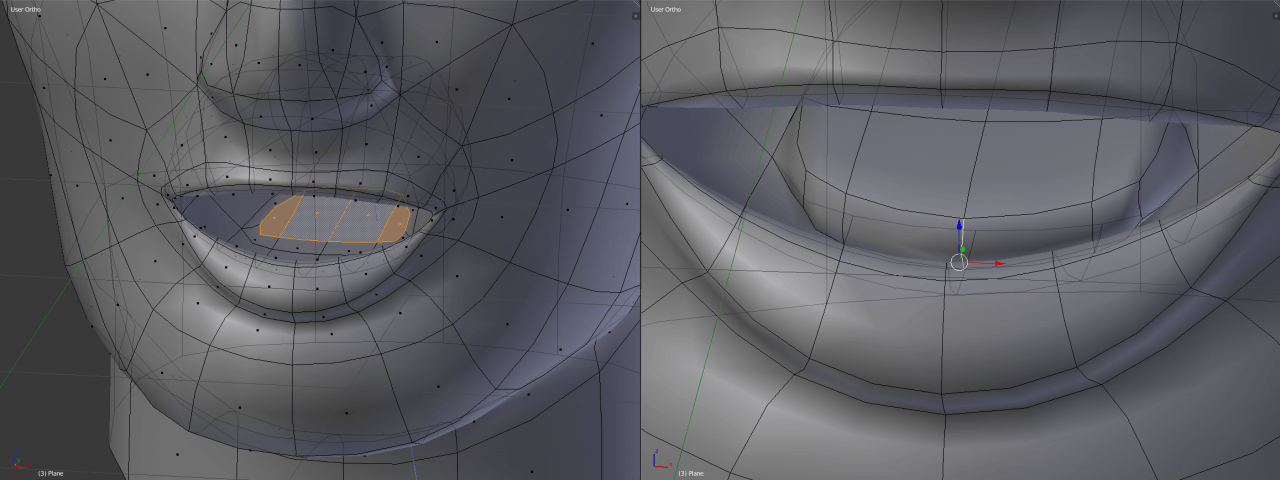Grab the blue Z-axis manipulator arrow

pyautogui.click(x=959, y=227)
